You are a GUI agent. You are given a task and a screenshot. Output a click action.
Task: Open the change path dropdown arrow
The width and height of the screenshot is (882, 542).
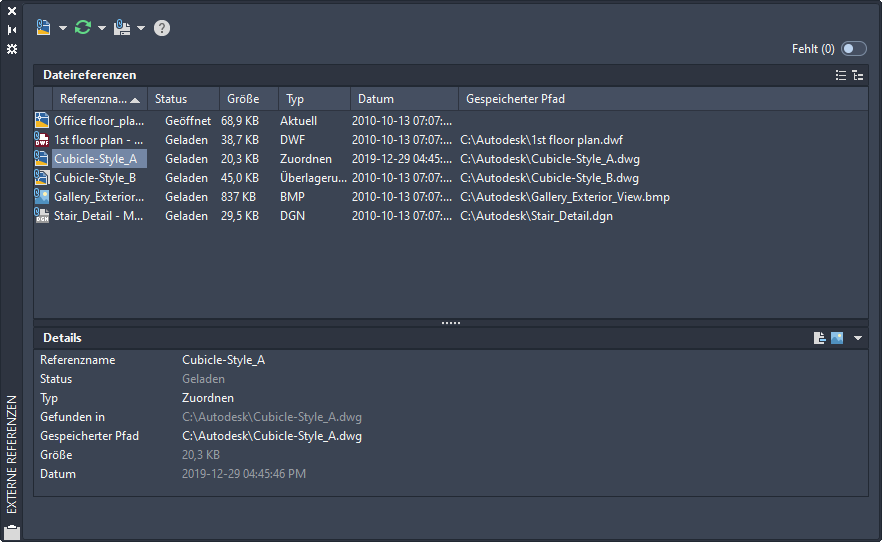(141, 28)
